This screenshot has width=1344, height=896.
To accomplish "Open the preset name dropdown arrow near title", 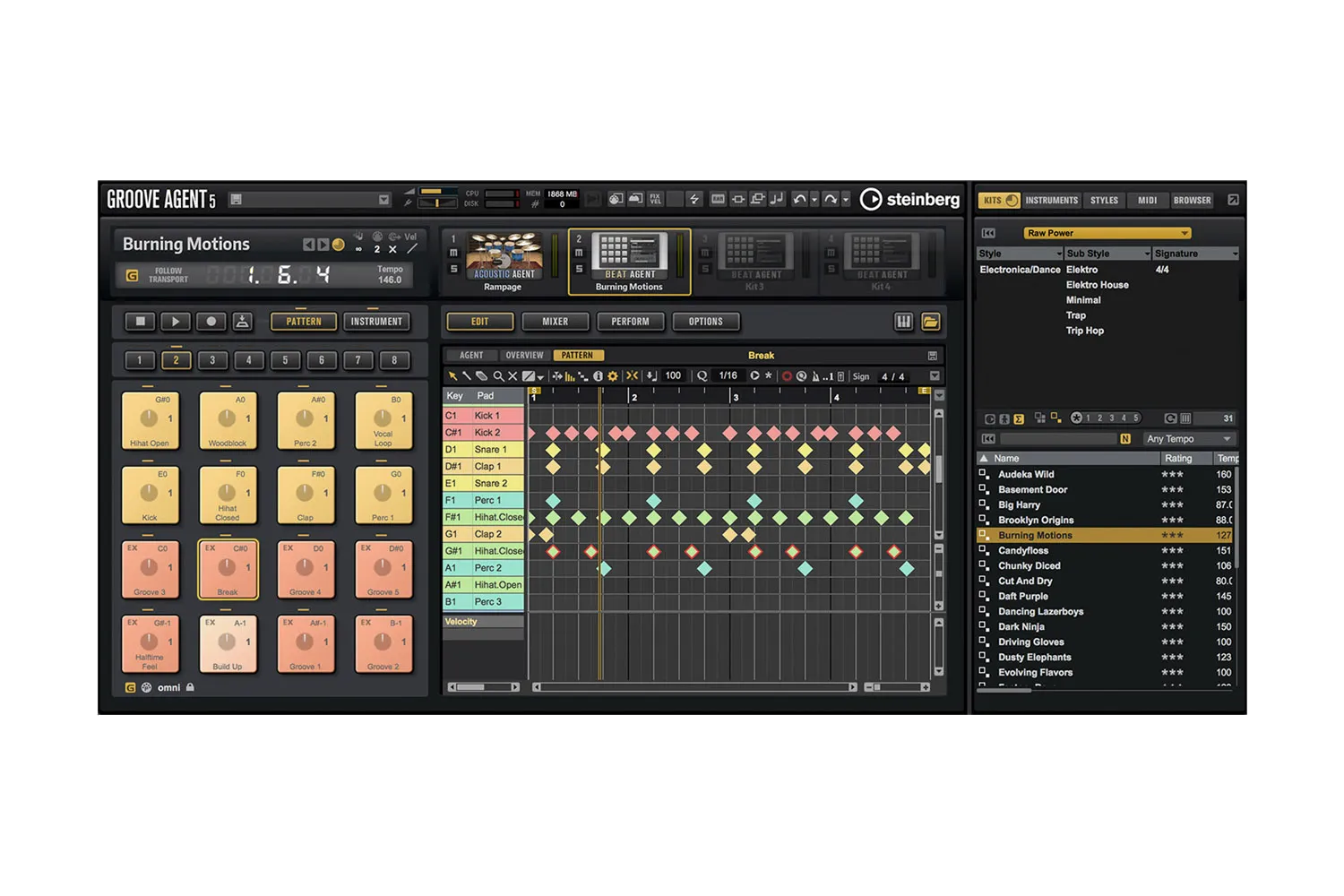I will point(383,200).
